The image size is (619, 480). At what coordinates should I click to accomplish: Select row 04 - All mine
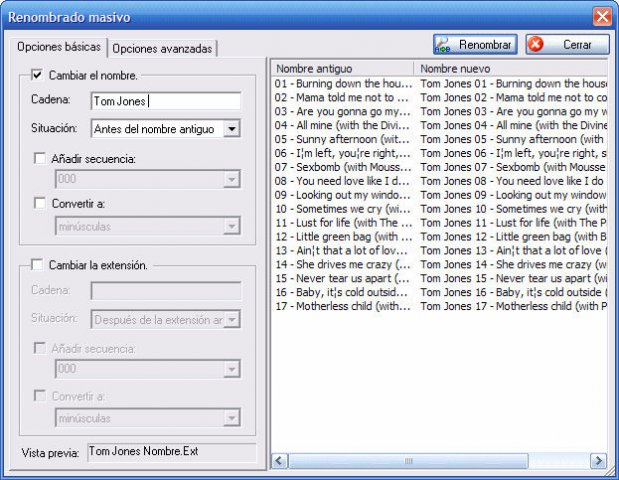coord(343,125)
